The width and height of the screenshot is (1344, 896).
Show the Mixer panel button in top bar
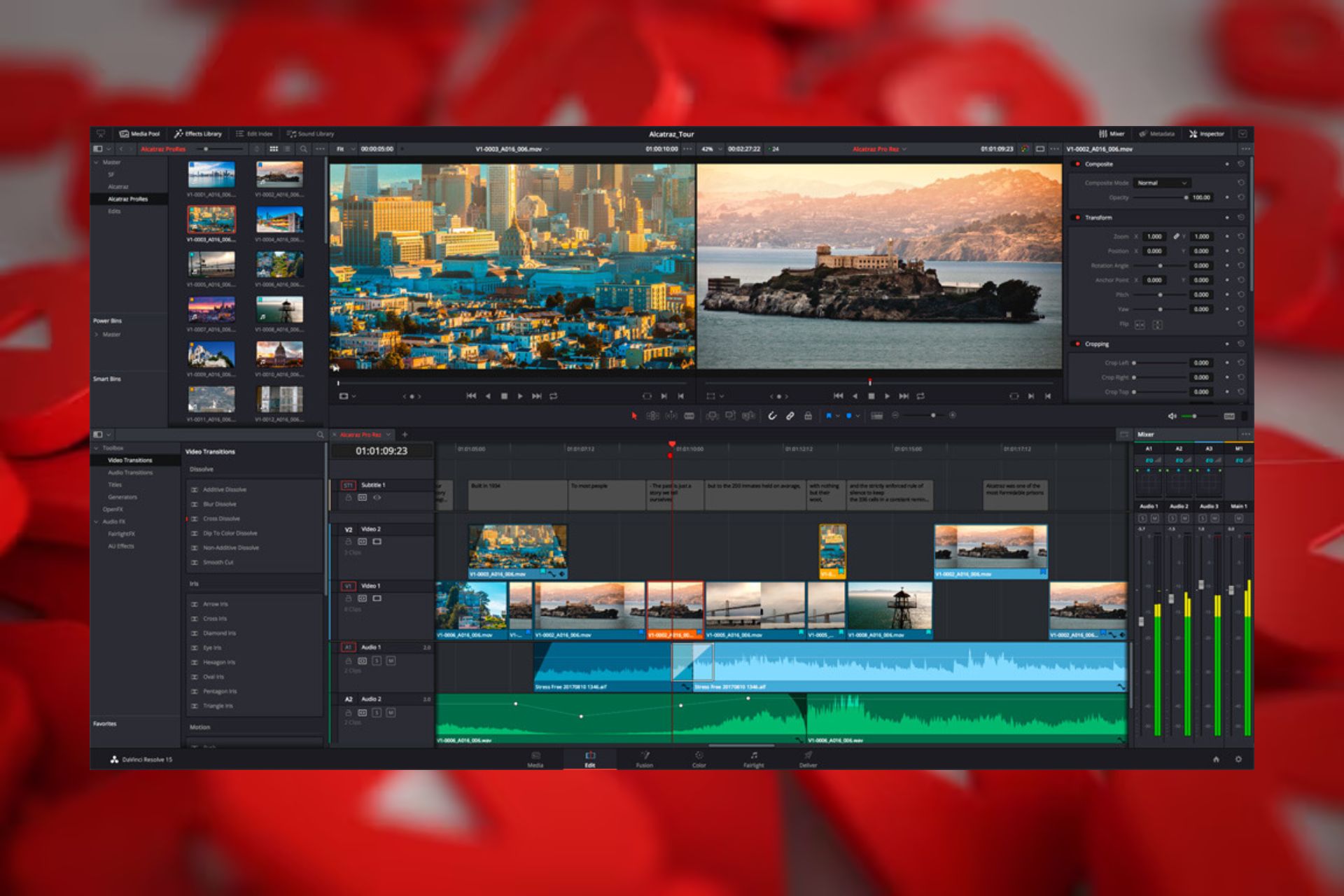1112,134
